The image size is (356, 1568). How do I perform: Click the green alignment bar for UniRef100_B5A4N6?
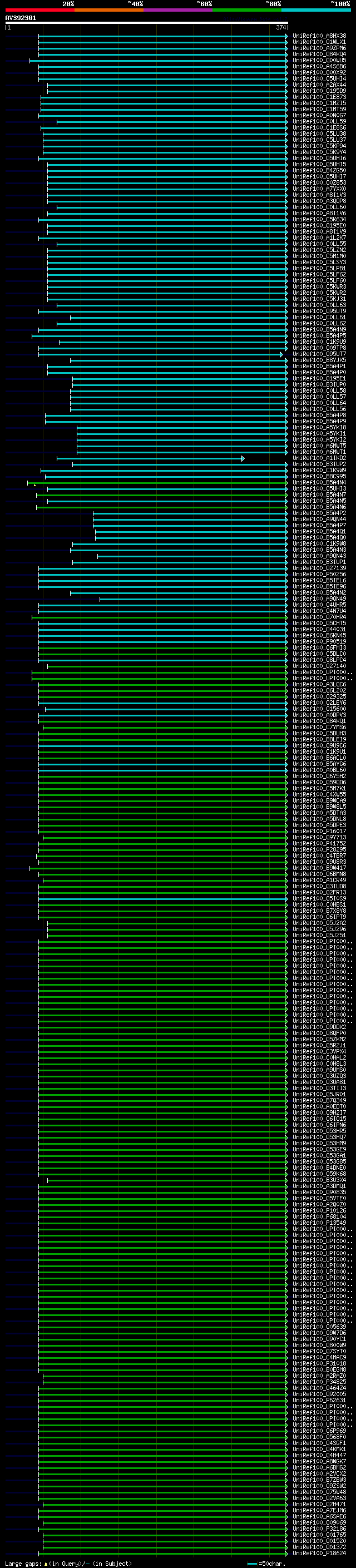[x=161, y=507]
